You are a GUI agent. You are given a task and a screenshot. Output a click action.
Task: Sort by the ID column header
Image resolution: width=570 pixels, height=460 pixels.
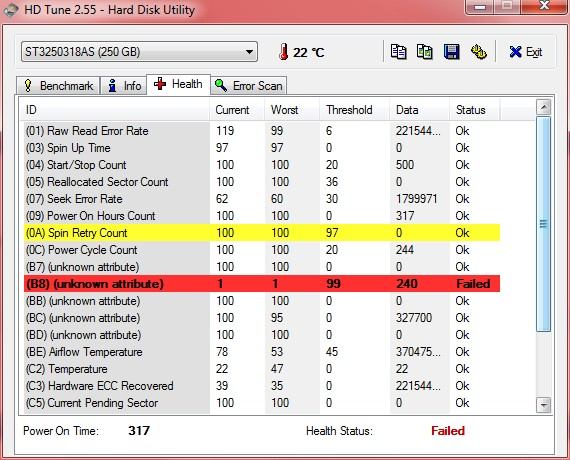[115, 110]
